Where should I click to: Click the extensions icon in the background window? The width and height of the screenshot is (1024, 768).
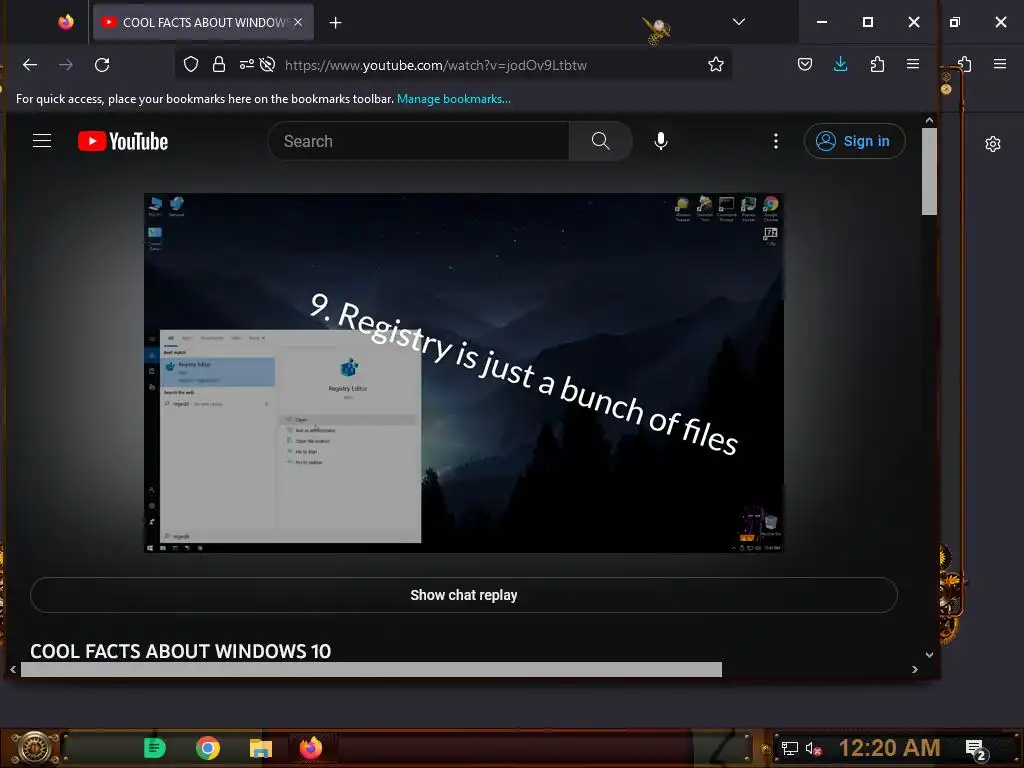click(x=965, y=64)
